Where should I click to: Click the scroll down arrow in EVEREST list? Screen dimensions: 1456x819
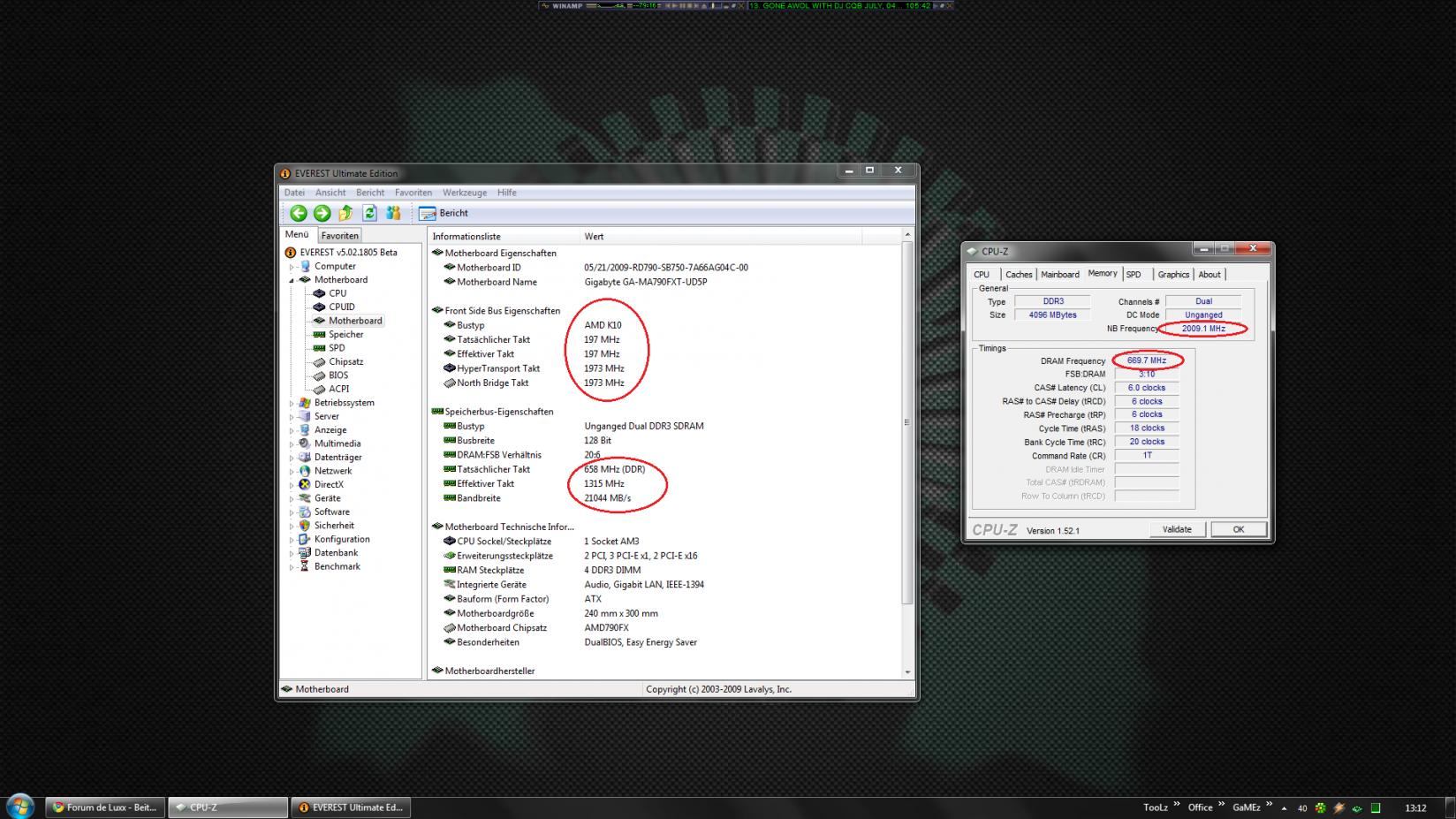click(x=907, y=672)
